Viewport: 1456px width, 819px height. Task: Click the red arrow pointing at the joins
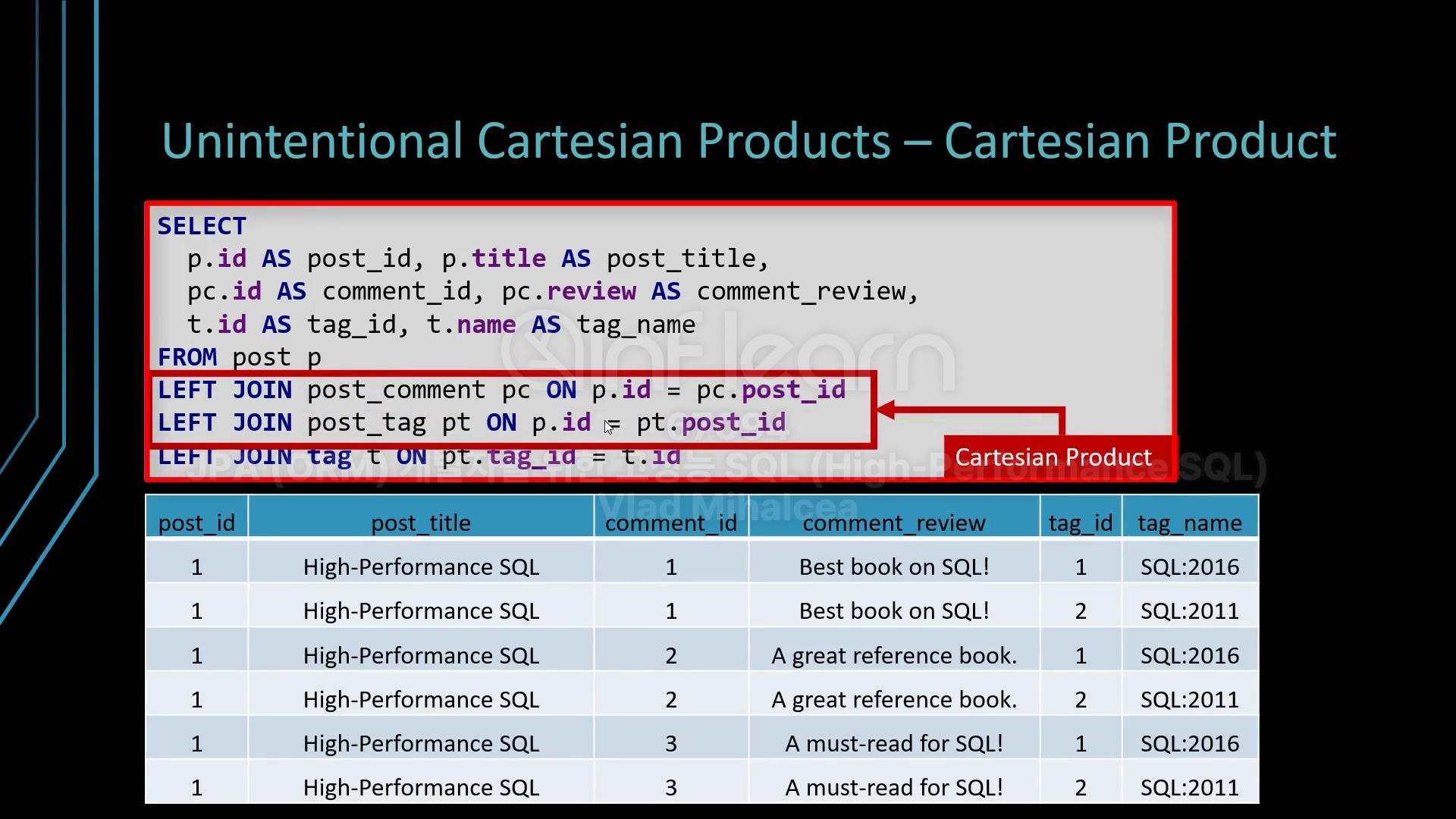tap(971, 412)
